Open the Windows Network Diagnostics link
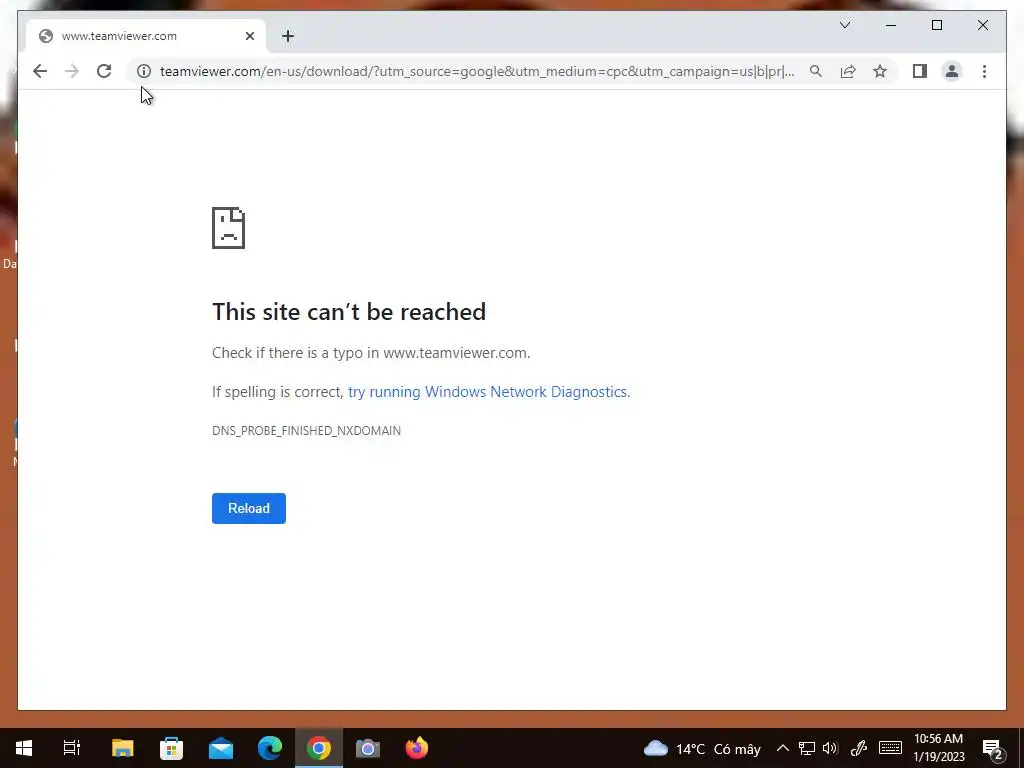This screenshot has height=768, width=1024. pyautogui.click(x=488, y=392)
